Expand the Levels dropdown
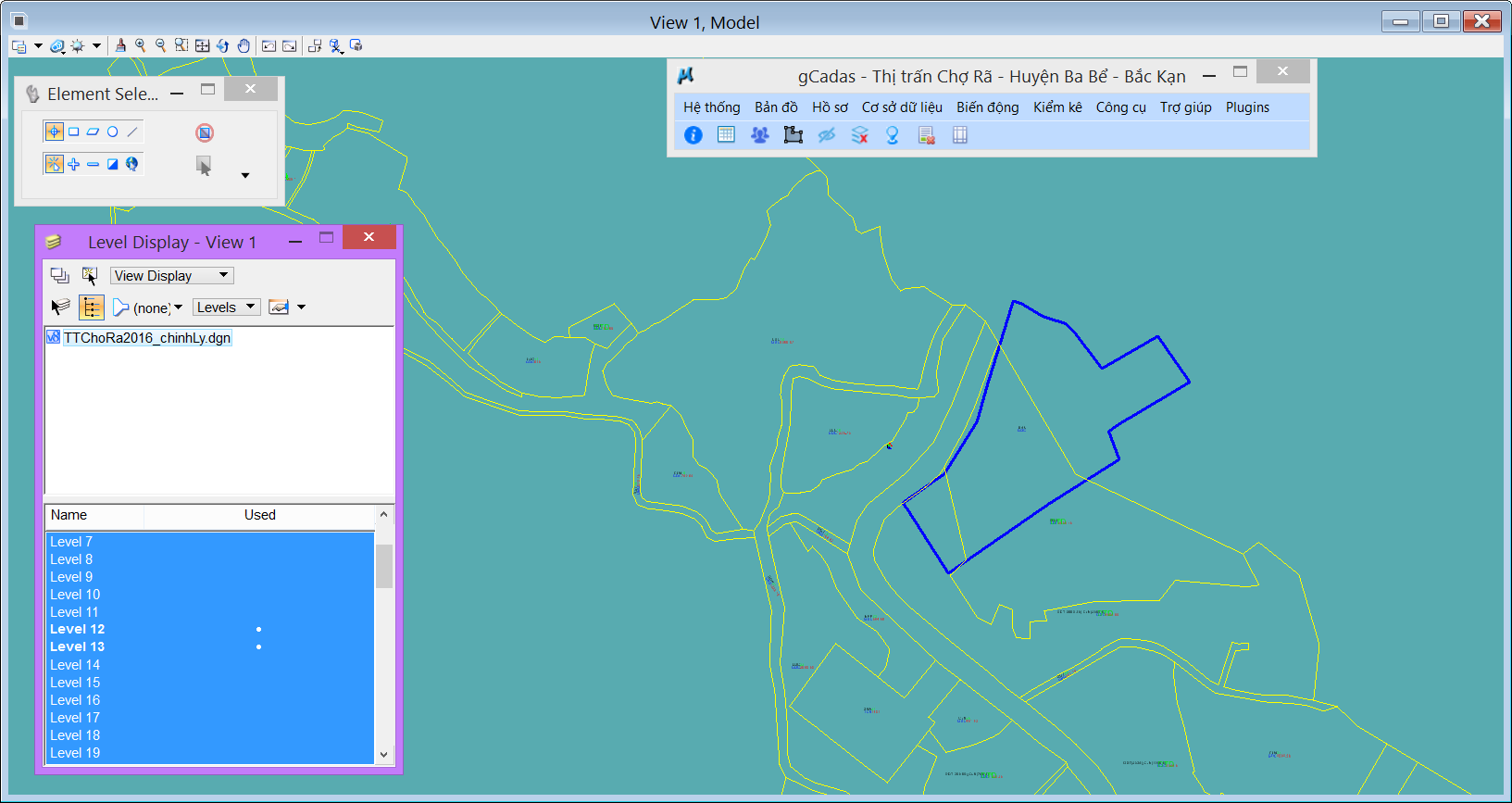This screenshot has width=1512, height=803. pyautogui.click(x=225, y=307)
